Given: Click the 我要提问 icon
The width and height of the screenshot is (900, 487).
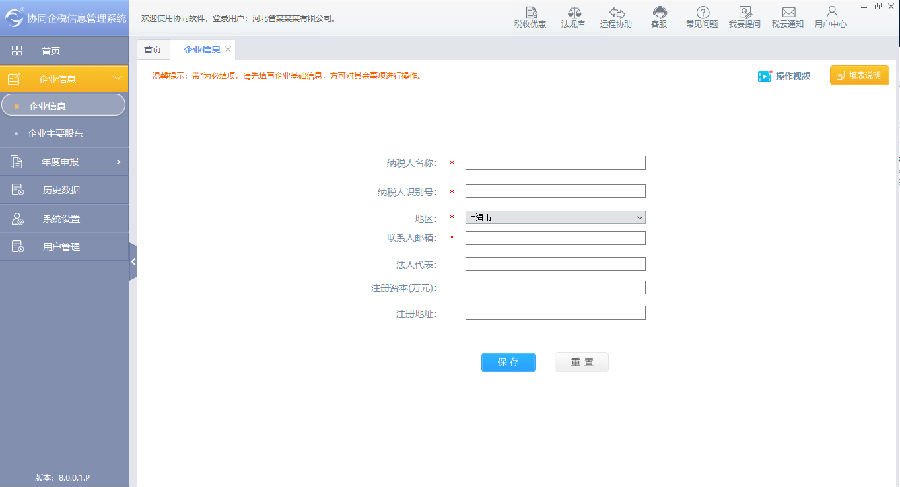Looking at the screenshot, I should pos(745,17).
